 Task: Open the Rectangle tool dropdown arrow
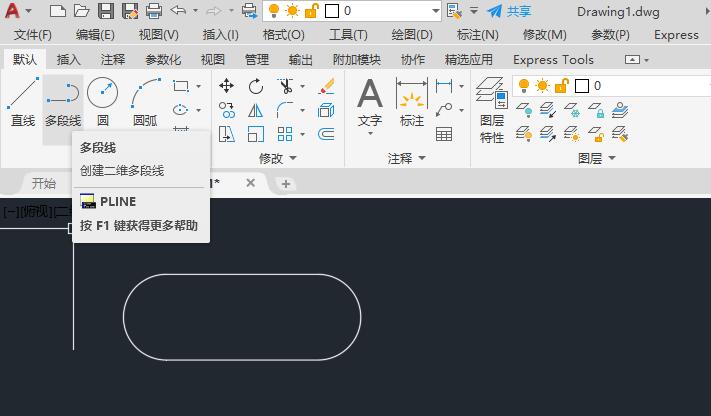[x=199, y=86]
